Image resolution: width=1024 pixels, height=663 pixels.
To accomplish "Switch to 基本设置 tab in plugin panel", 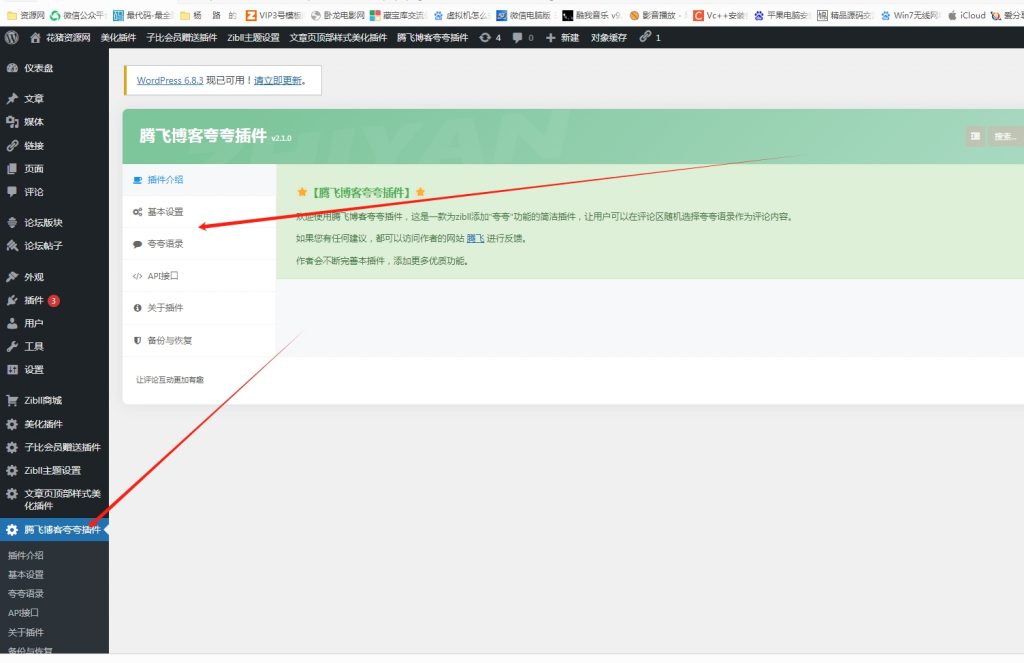I will click(x=165, y=212).
